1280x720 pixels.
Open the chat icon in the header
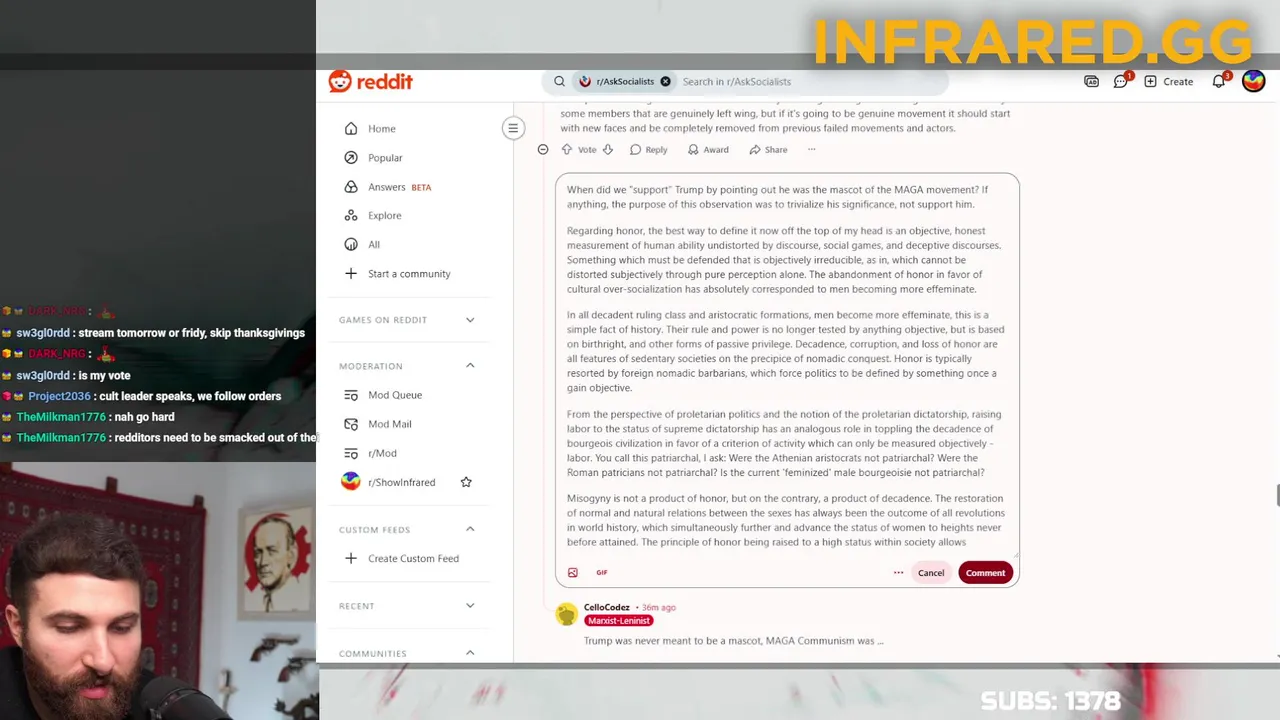point(1121,82)
